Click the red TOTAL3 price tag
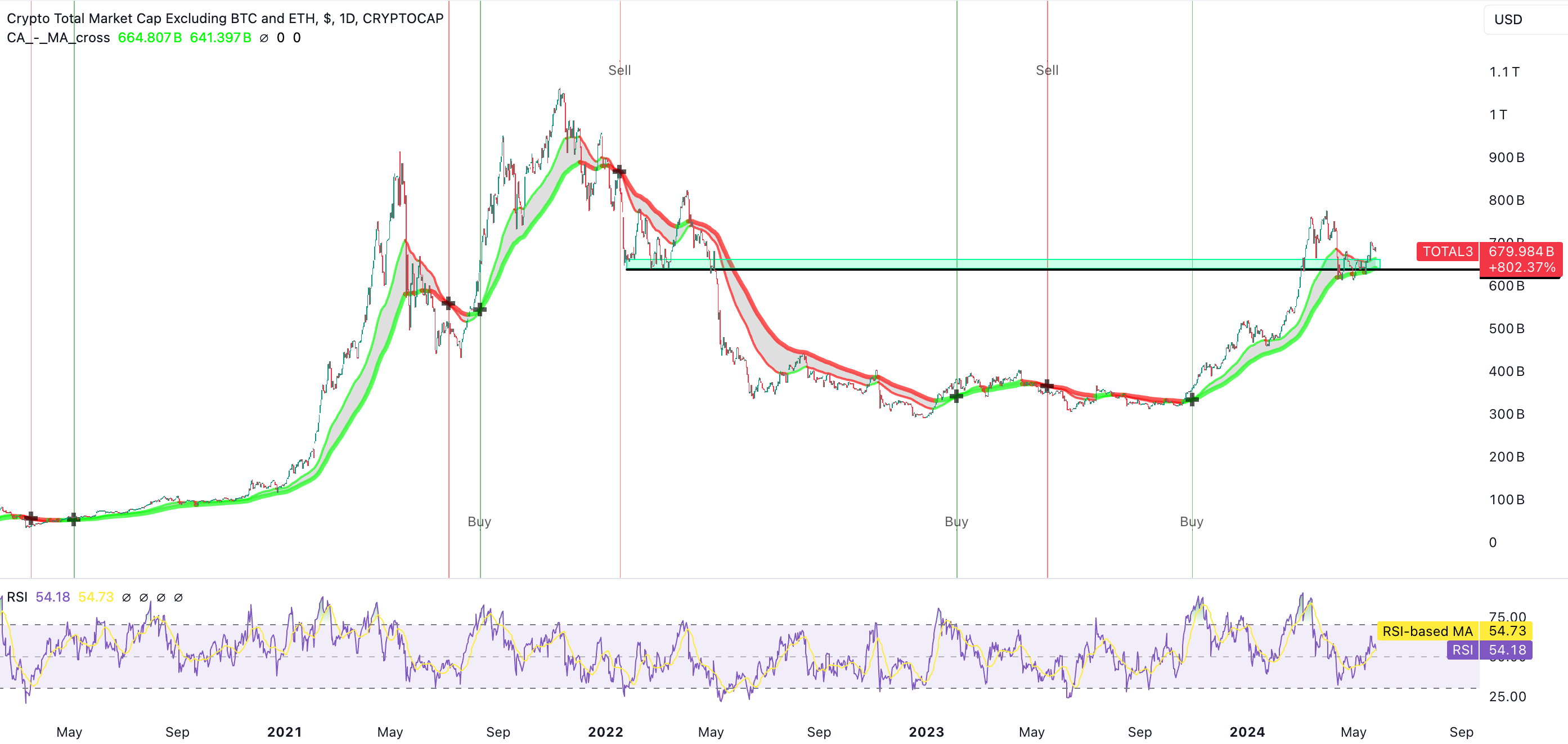 (x=1448, y=251)
